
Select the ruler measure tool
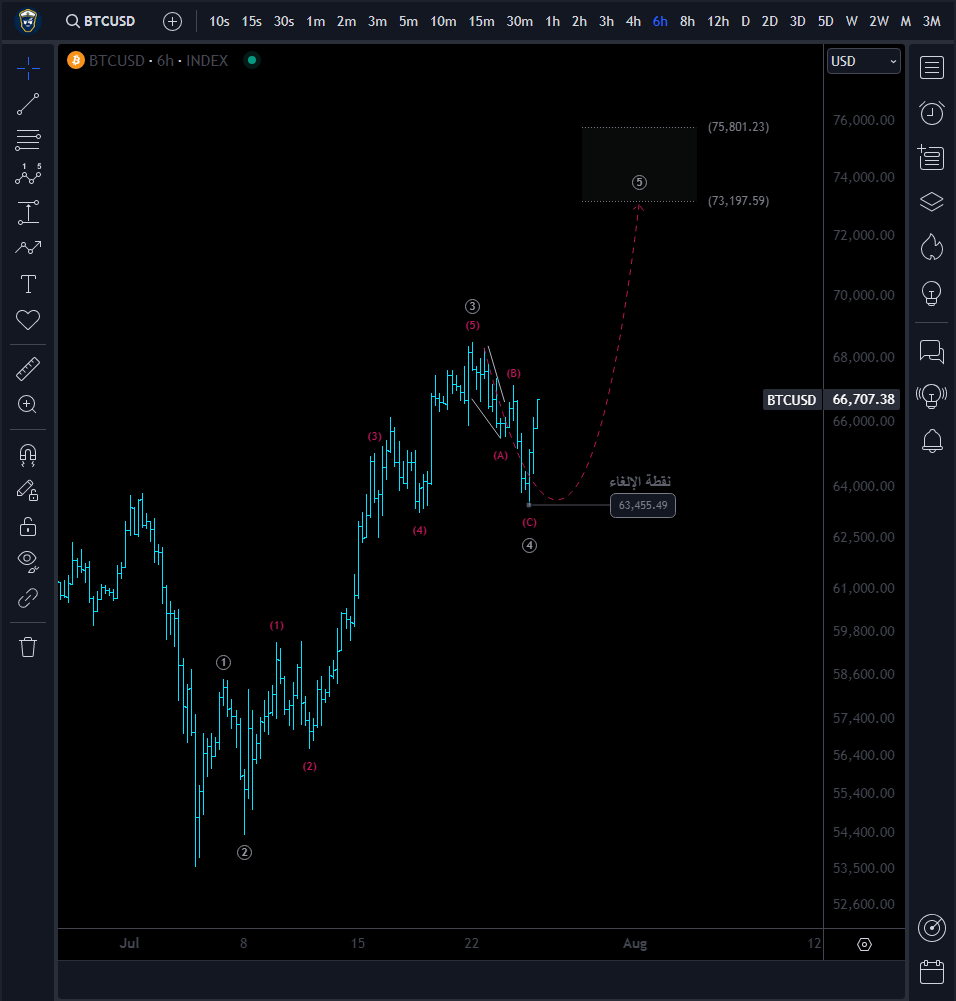pos(28,369)
